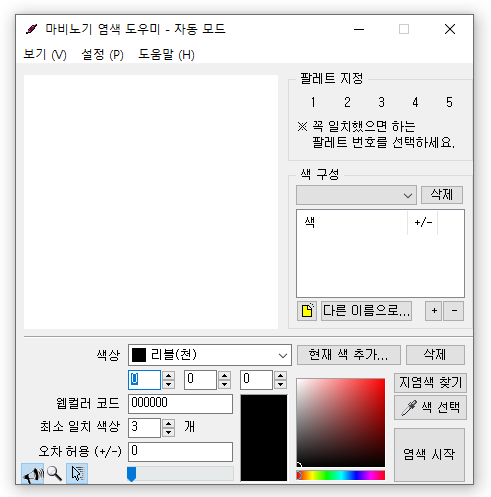Focus the third RGB value field
This screenshot has width=491, height=497.
tap(256, 380)
